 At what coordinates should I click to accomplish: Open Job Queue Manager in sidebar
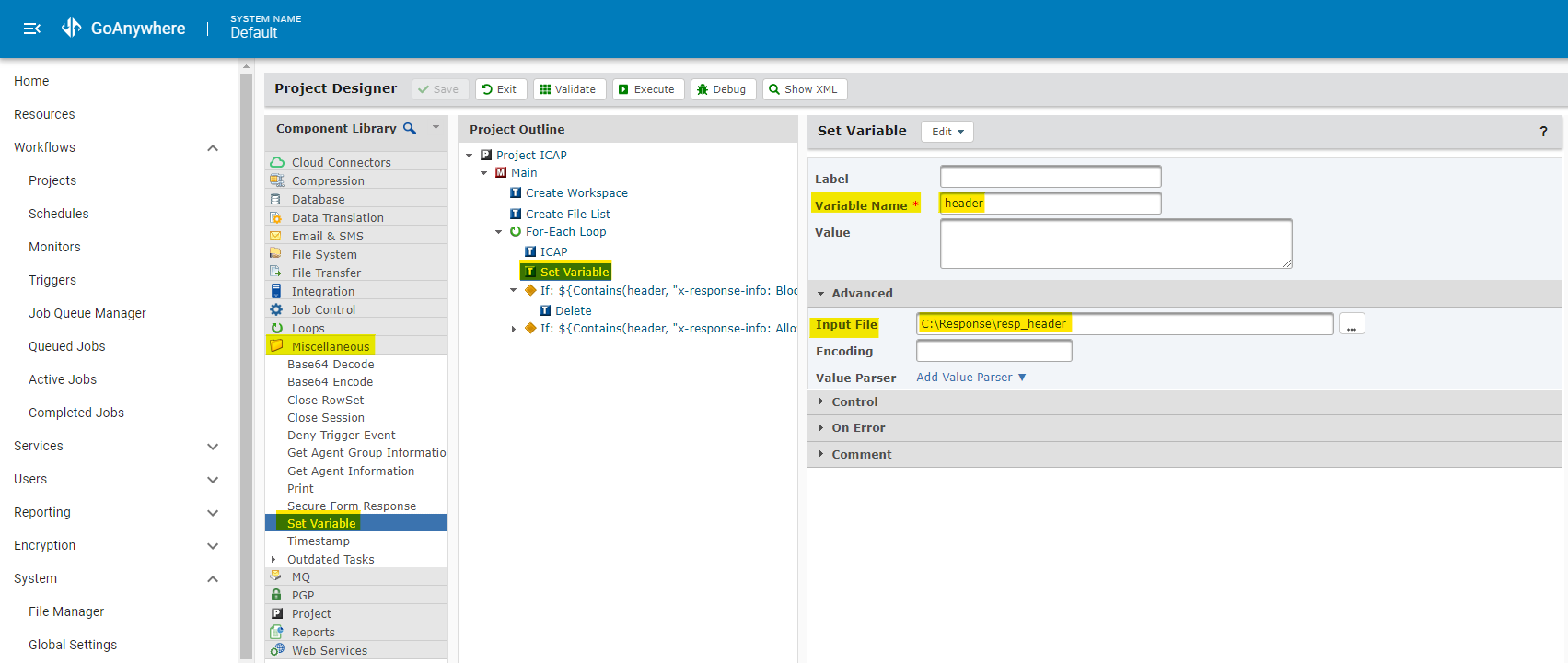[87, 313]
